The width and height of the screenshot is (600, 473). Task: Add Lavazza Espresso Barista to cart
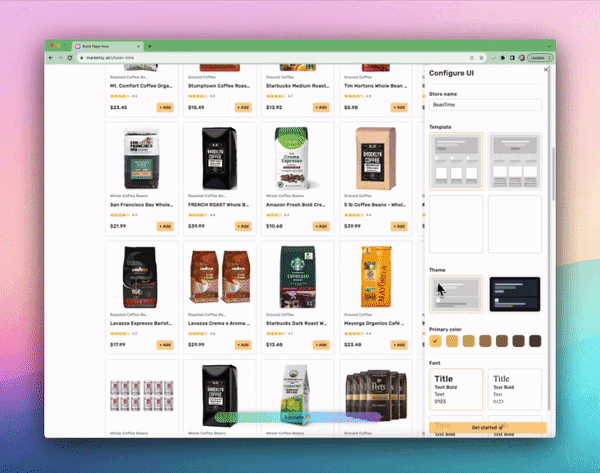point(165,345)
